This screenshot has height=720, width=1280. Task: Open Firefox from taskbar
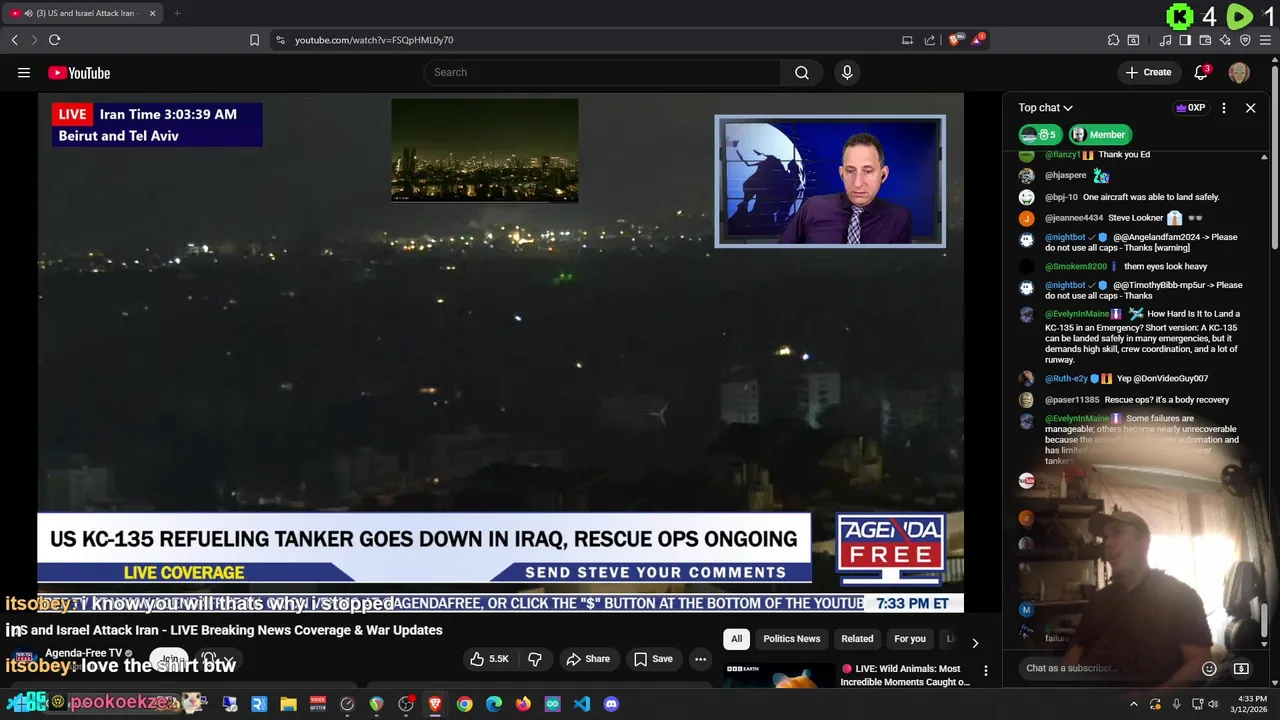pos(523,704)
